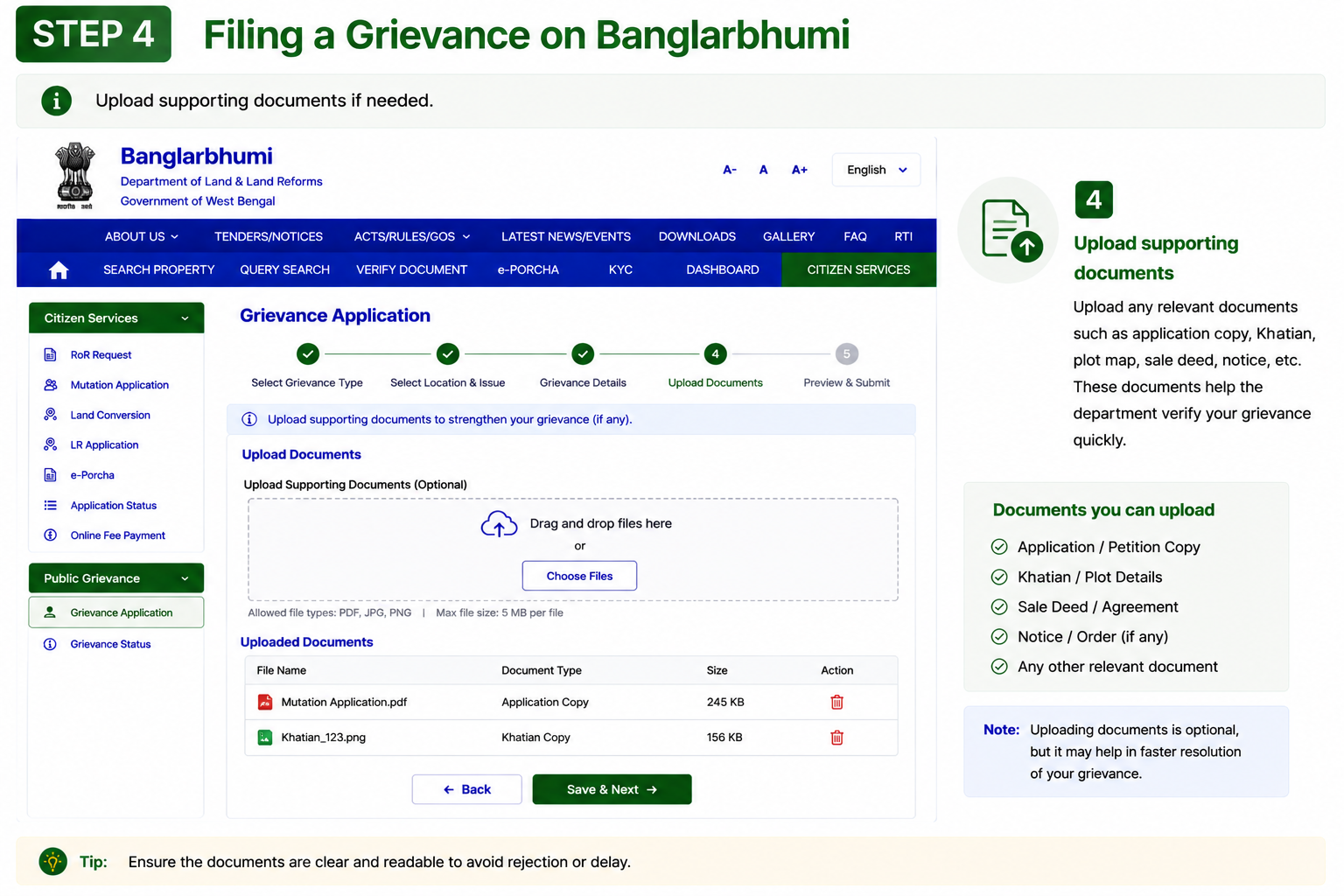Select Grievance Application in Public Grievance
Image resolution: width=1344 pixels, height=896 pixels.
point(116,612)
